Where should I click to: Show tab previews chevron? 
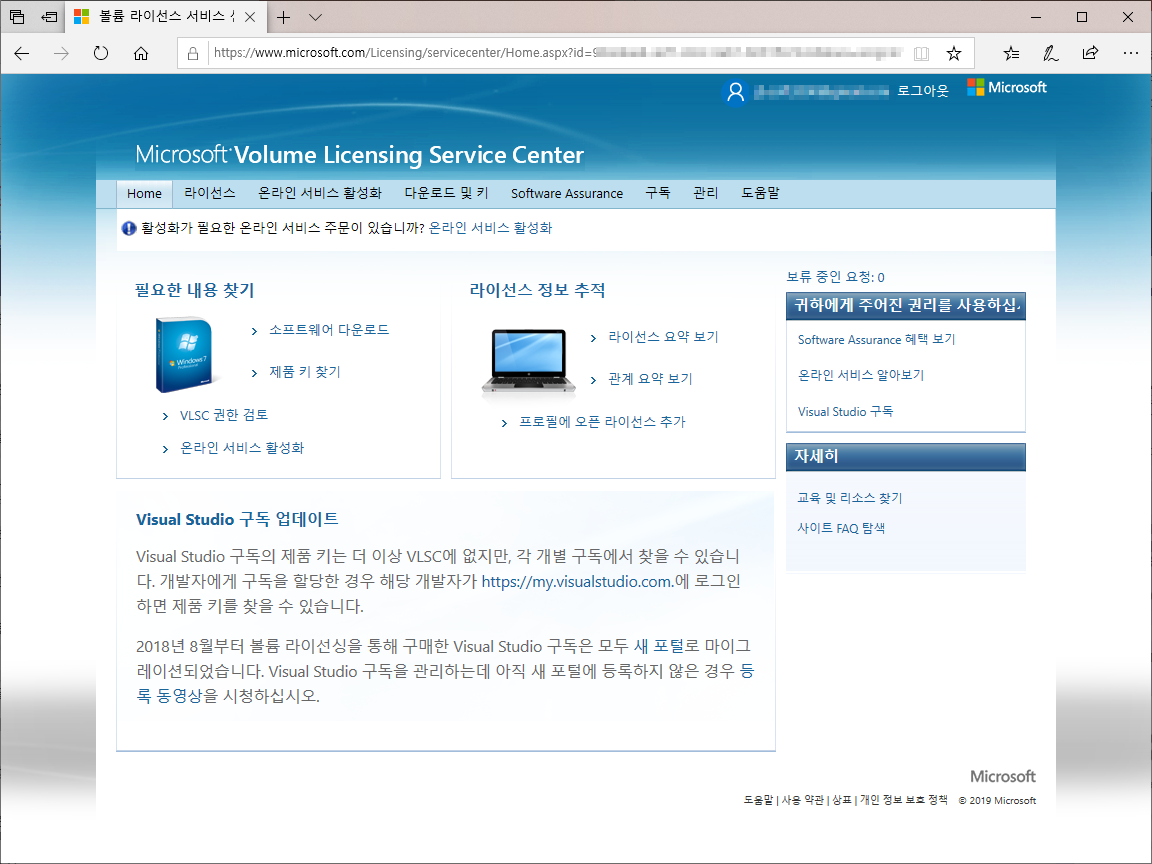point(315,17)
